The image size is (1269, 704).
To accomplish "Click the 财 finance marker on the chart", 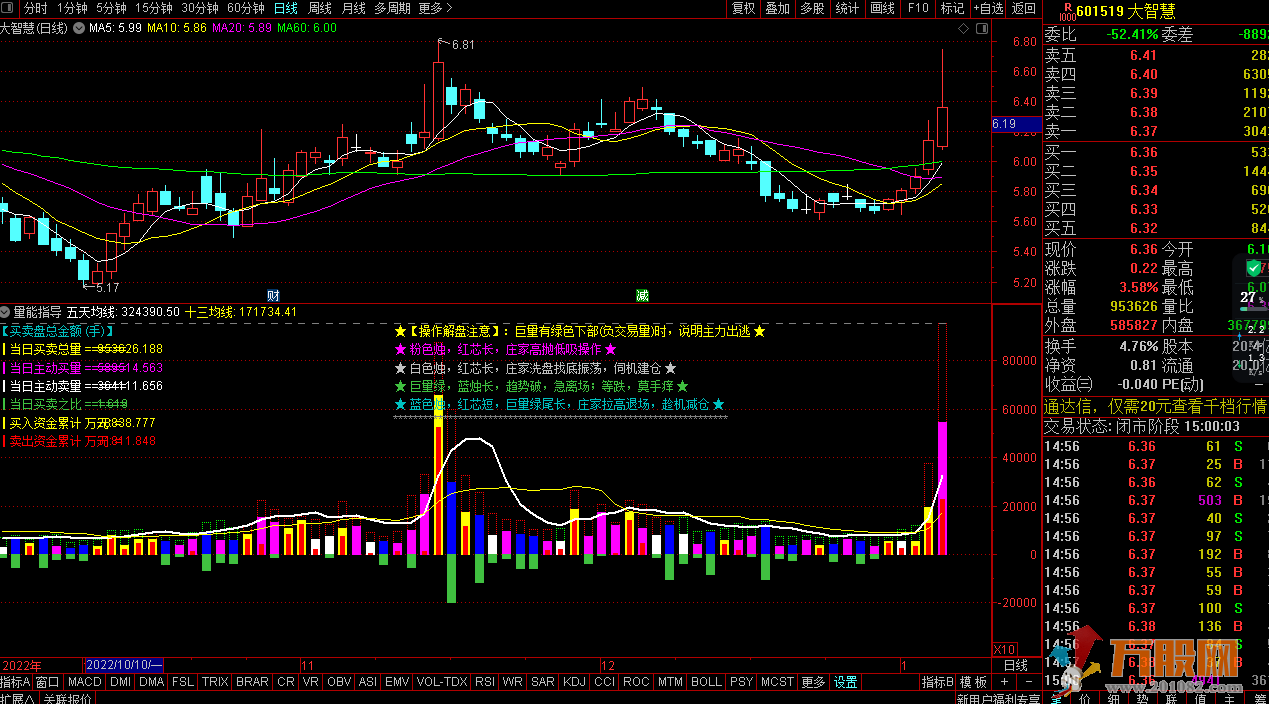I will [x=273, y=296].
